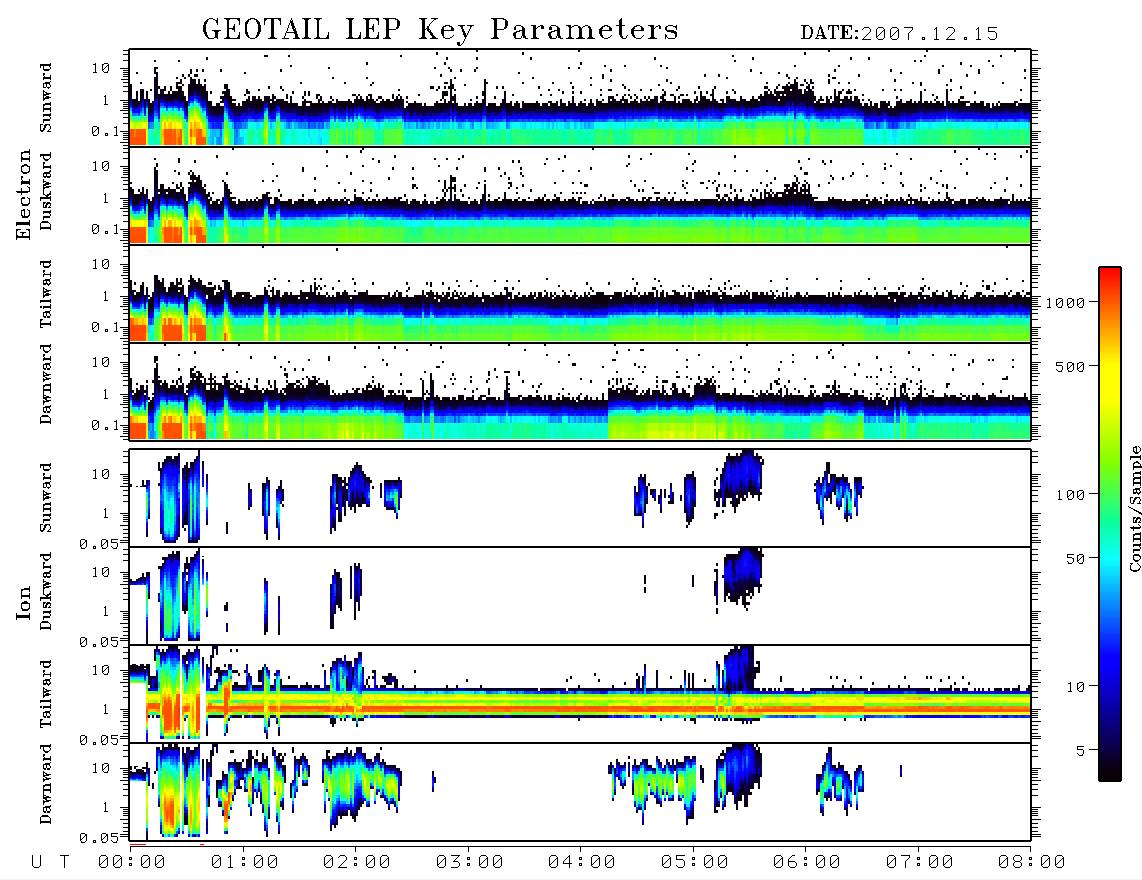Select the Ion "Duskward" panel label
The width and height of the screenshot is (1142, 880).
coord(46,591)
